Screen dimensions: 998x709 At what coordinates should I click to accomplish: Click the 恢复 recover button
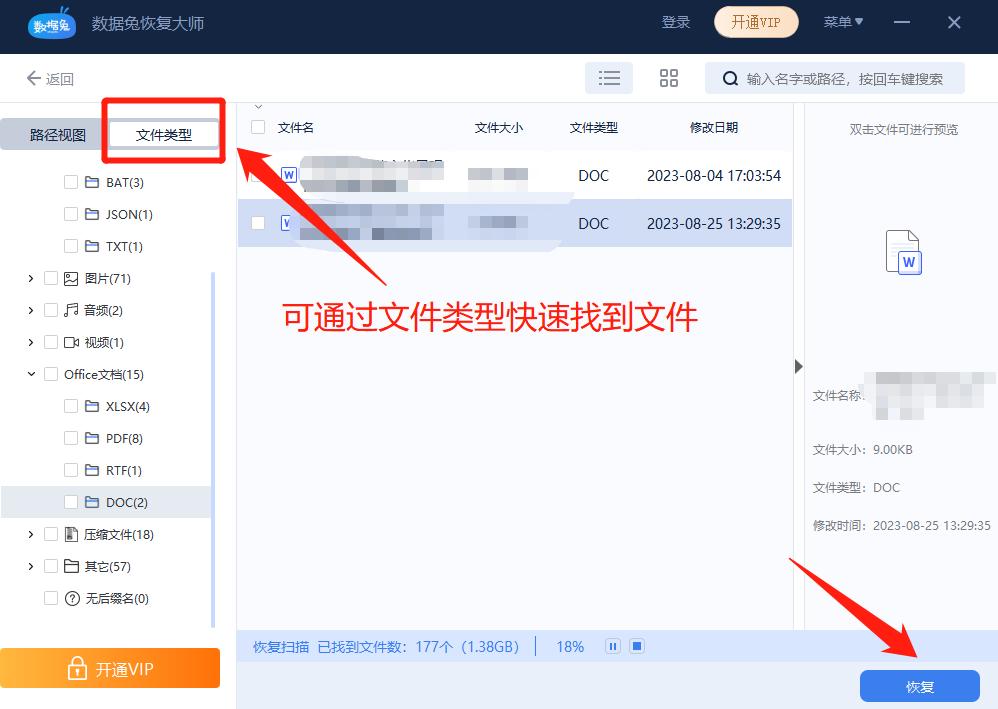point(919,686)
